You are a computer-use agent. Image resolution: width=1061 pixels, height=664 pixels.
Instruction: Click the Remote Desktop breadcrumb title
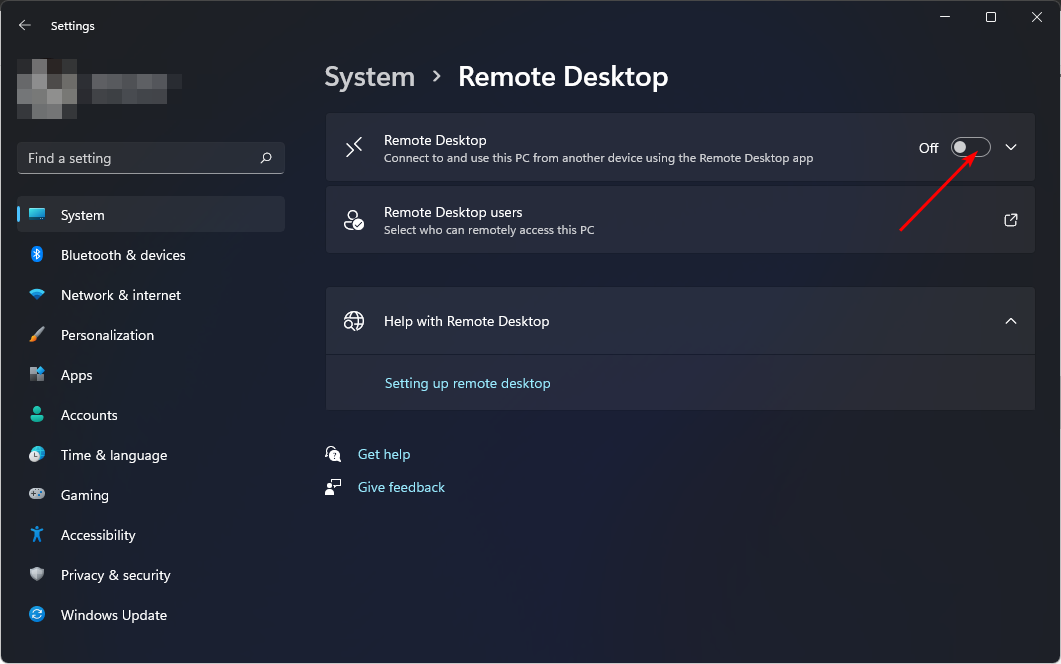[563, 76]
